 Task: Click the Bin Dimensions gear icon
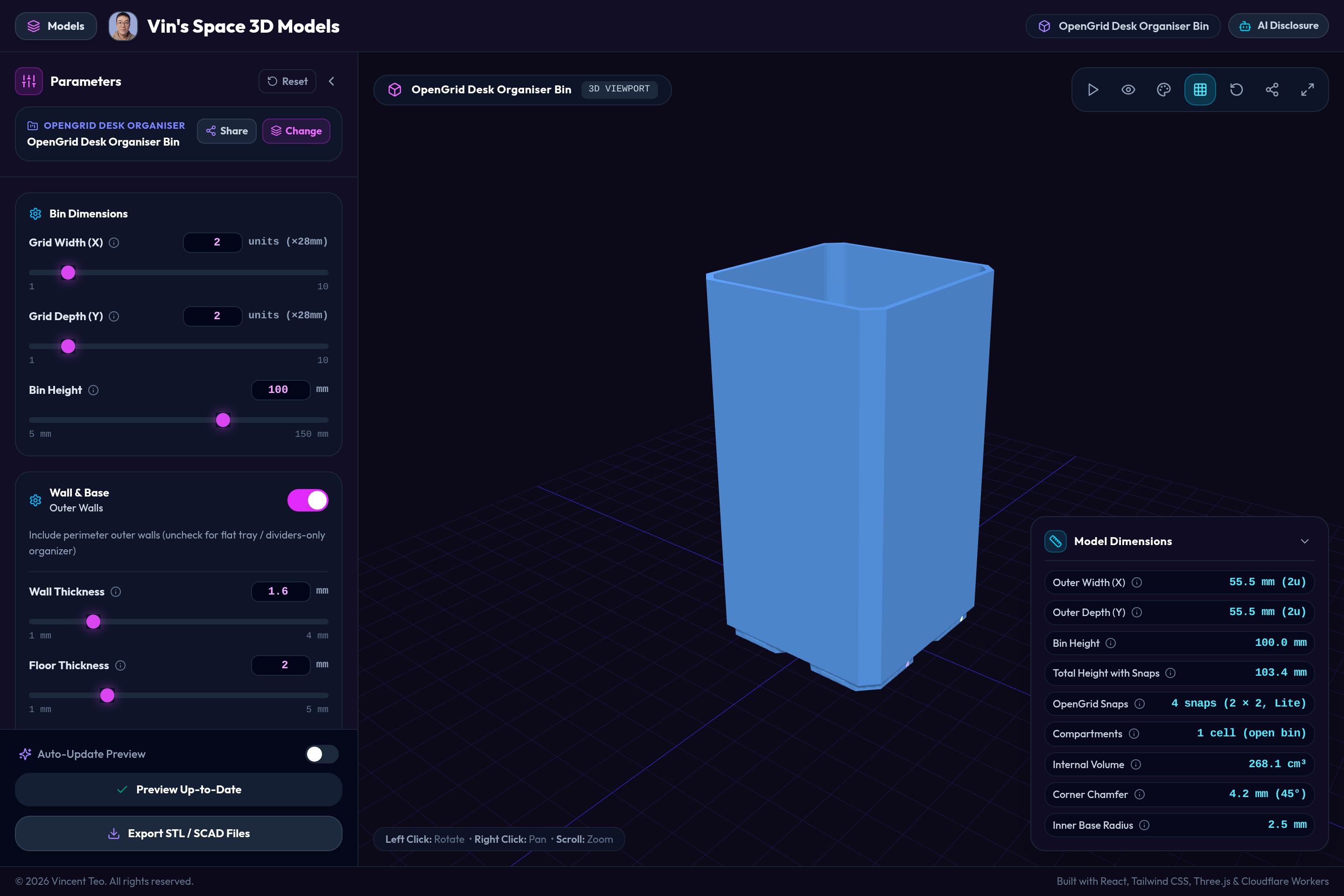pos(35,214)
